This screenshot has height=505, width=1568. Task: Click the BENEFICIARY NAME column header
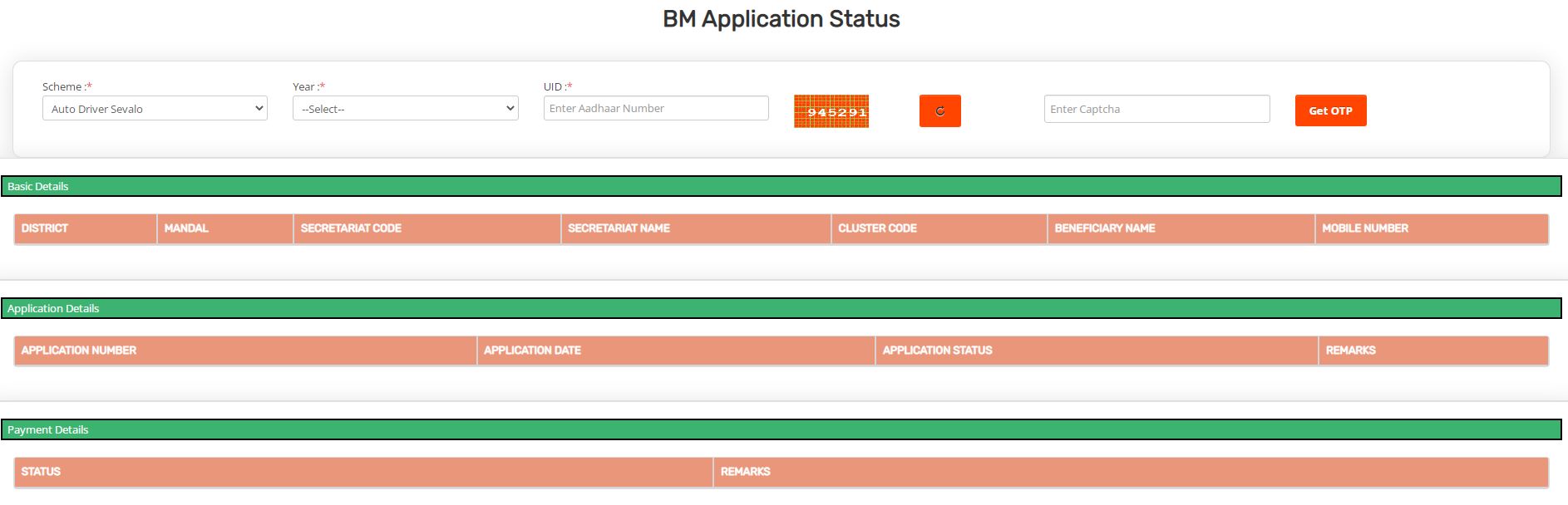pos(1104,228)
